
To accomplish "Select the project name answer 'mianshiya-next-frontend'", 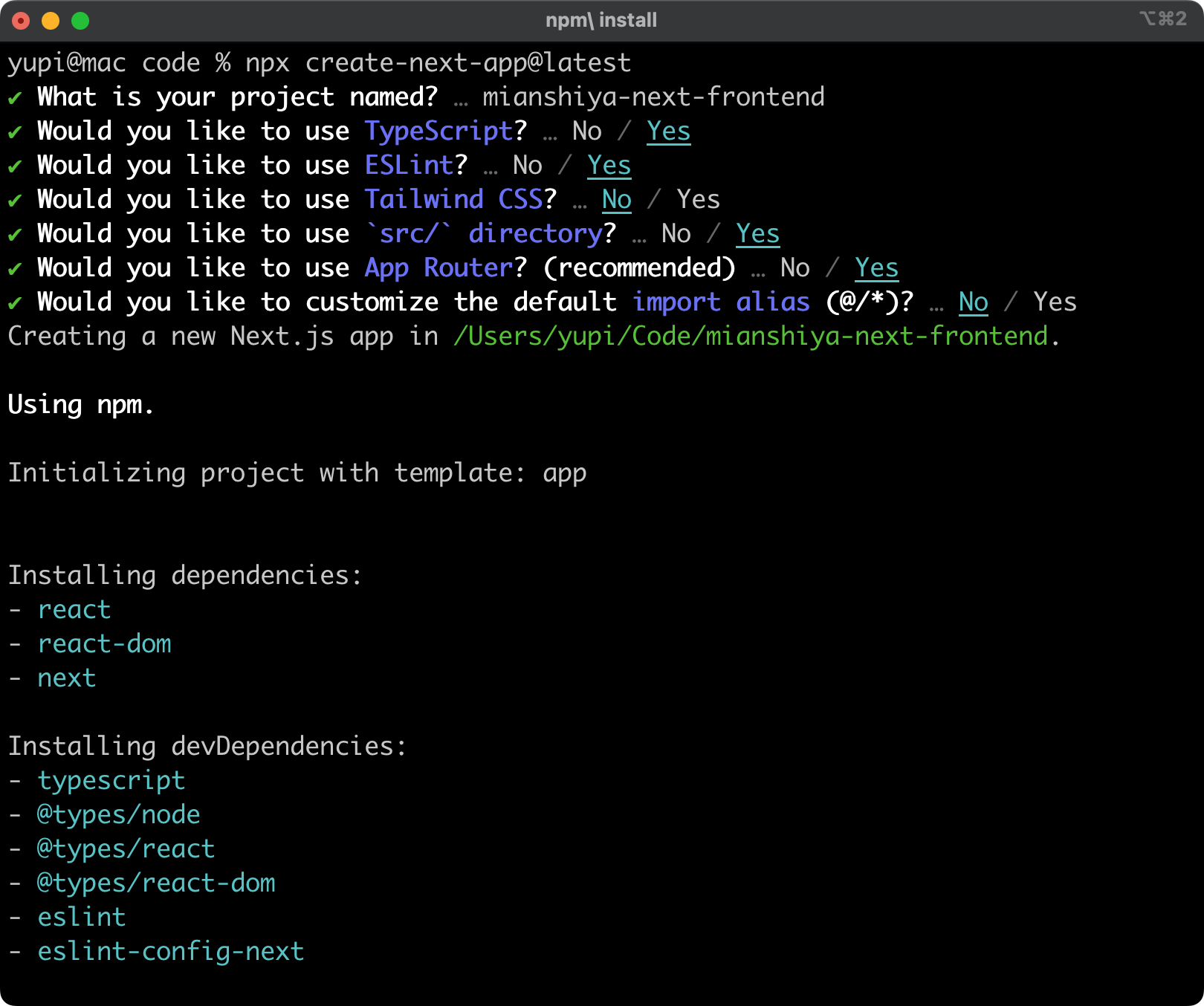I will [x=654, y=97].
